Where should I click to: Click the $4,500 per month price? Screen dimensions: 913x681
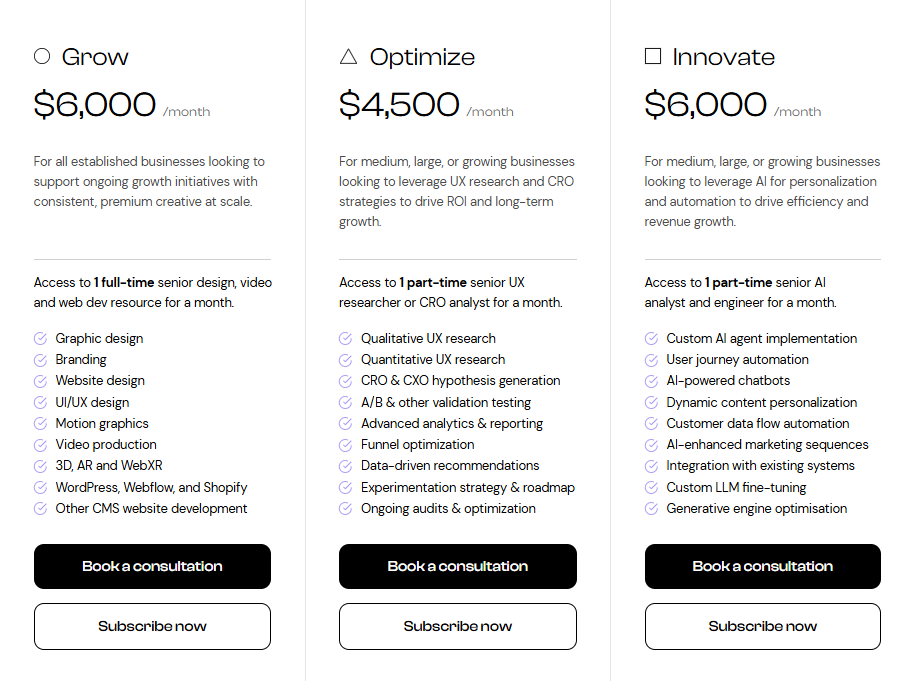click(x=399, y=104)
